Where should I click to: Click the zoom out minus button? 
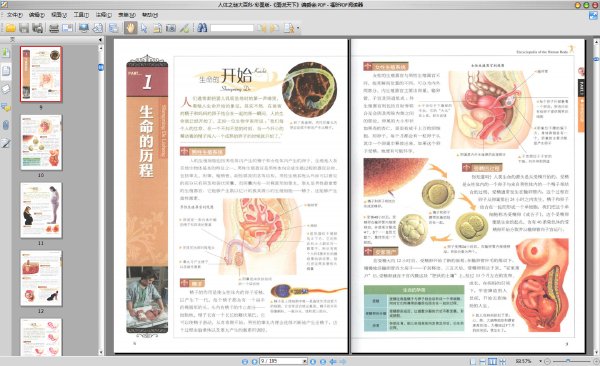tap(548, 361)
